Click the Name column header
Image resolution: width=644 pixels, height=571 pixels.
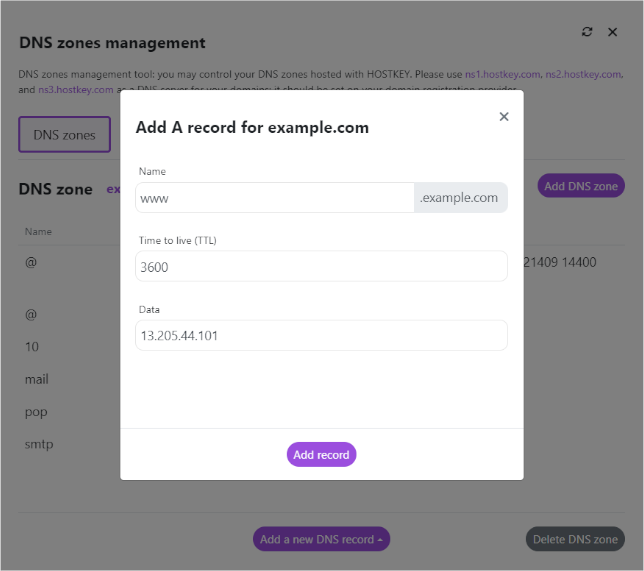pos(38,231)
